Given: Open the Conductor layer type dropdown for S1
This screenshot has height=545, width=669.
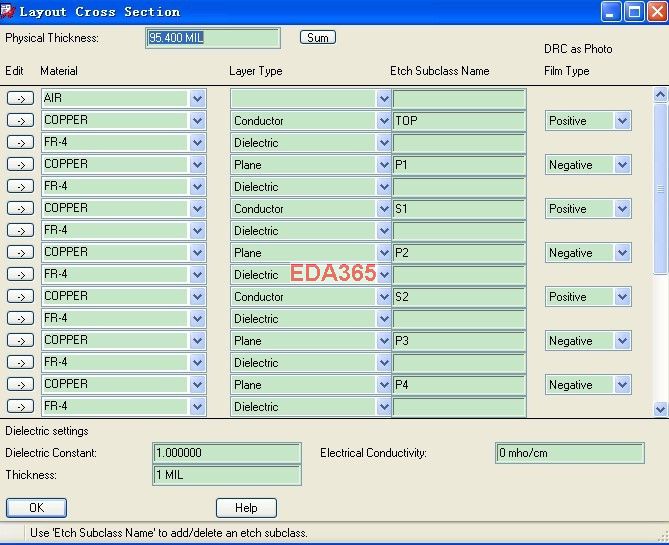Looking at the screenshot, I should (384, 209).
